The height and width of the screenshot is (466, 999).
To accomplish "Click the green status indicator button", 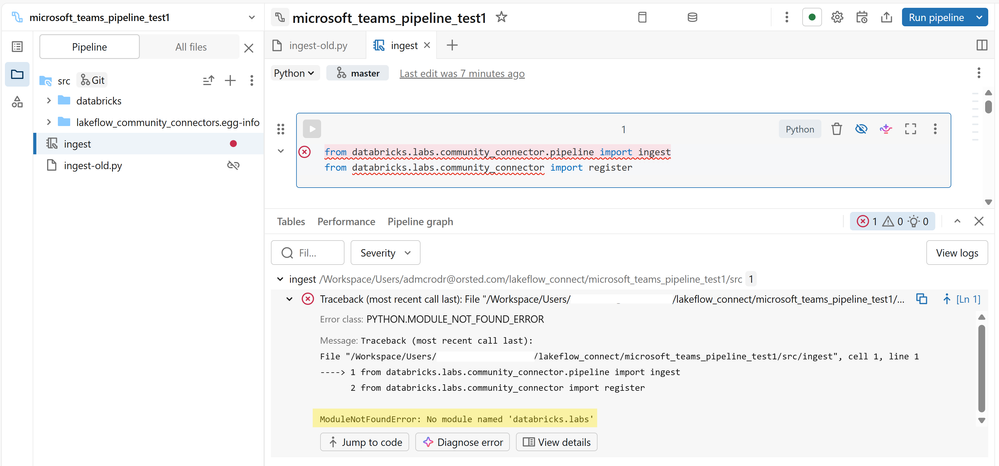I will (x=812, y=18).
